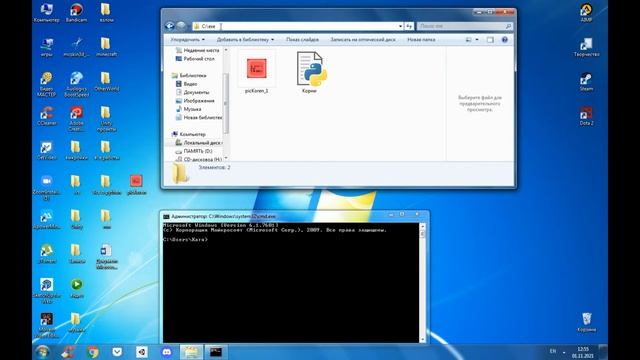Open the Корзина recycle bin
Screen dimensions: 640x360
(586, 322)
